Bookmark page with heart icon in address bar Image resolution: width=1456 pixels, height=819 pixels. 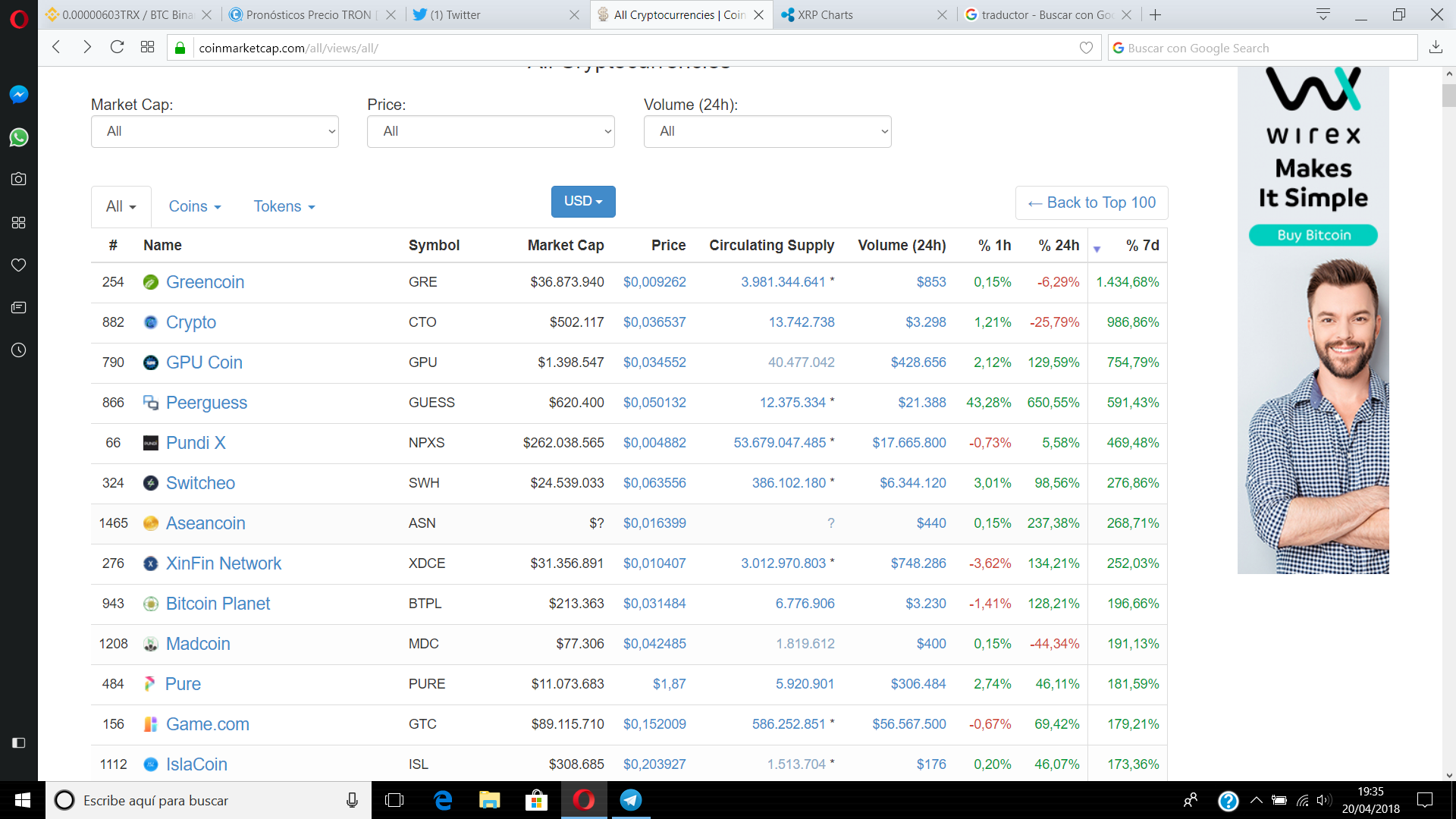click(x=1086, y=48)
